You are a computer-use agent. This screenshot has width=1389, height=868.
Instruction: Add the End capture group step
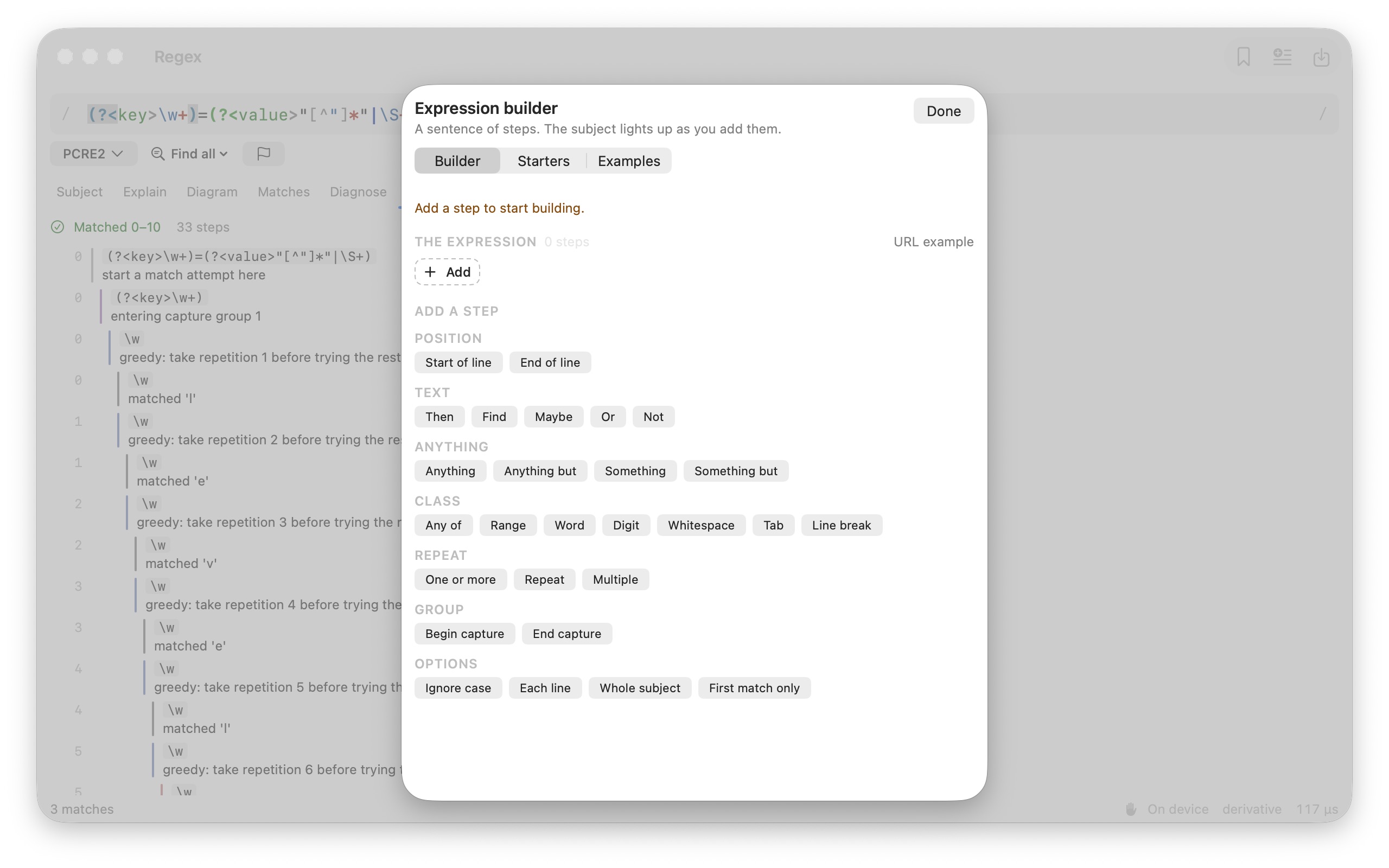pyautogui.click(x=566, y=634)
